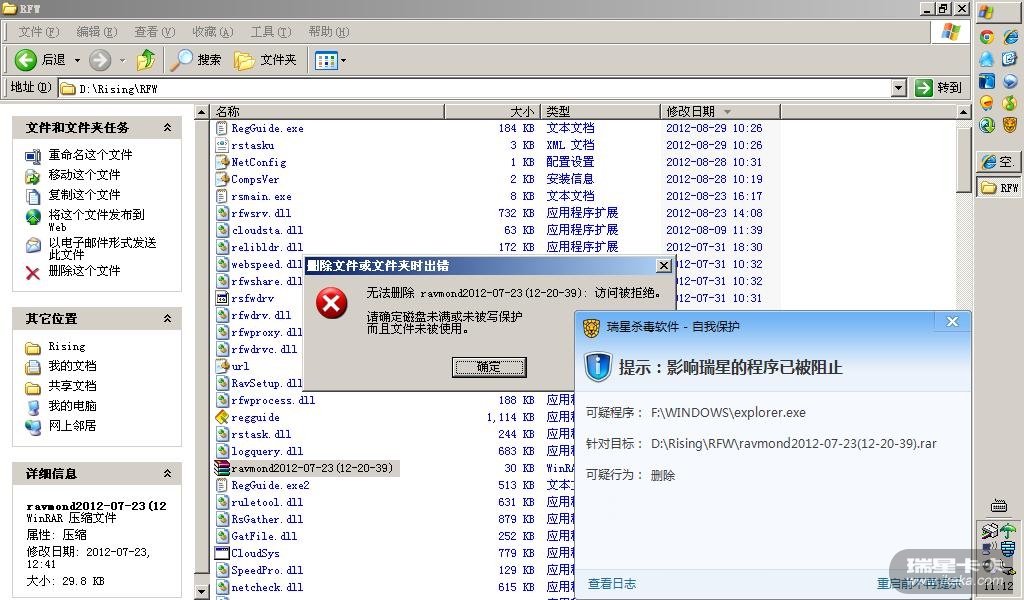Select the CloudSys file icon
The width and height of the screenshot is (1024, 600).
pos(222,553)
